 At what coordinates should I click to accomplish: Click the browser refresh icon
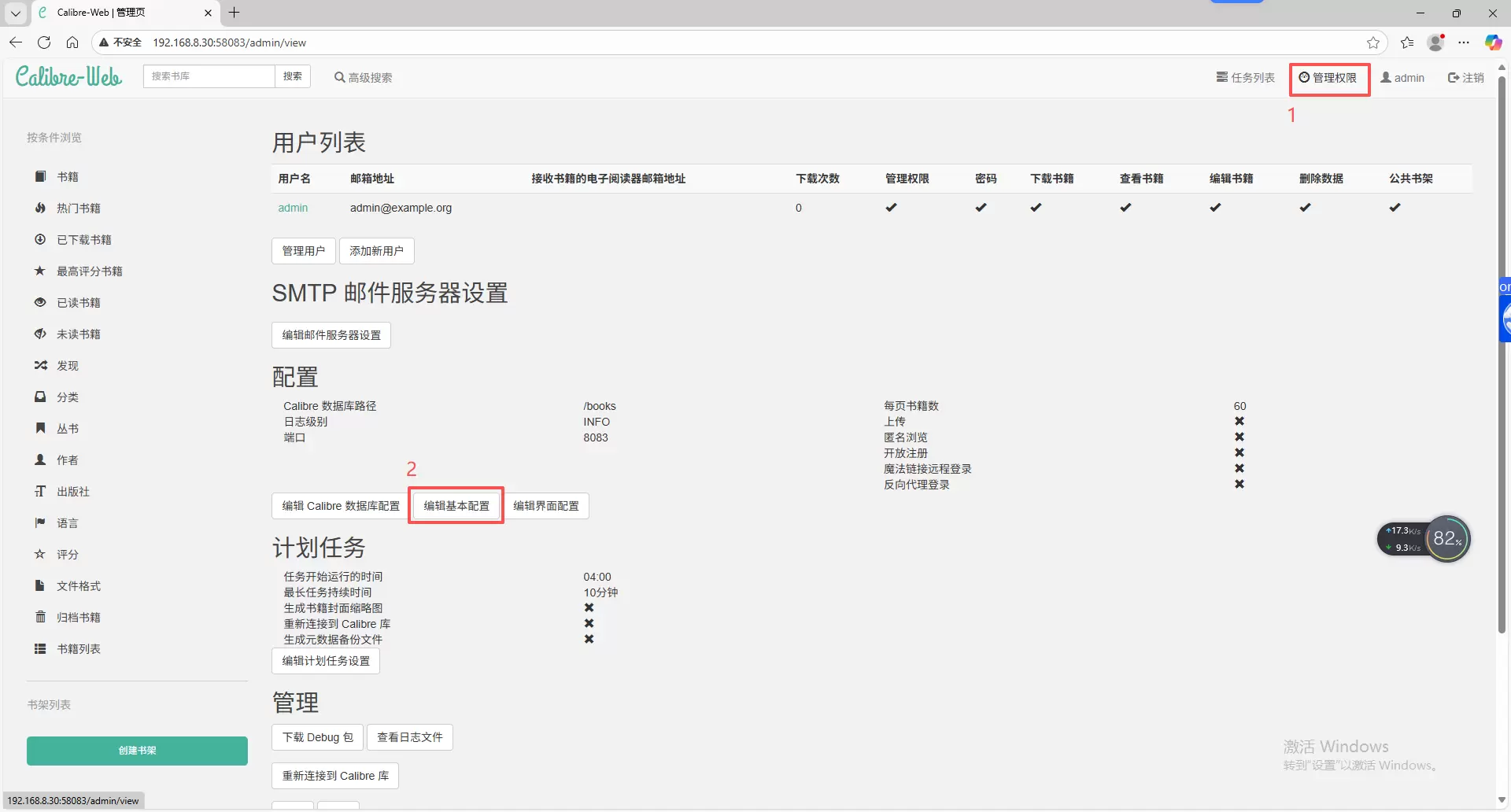tap(44, 42)
